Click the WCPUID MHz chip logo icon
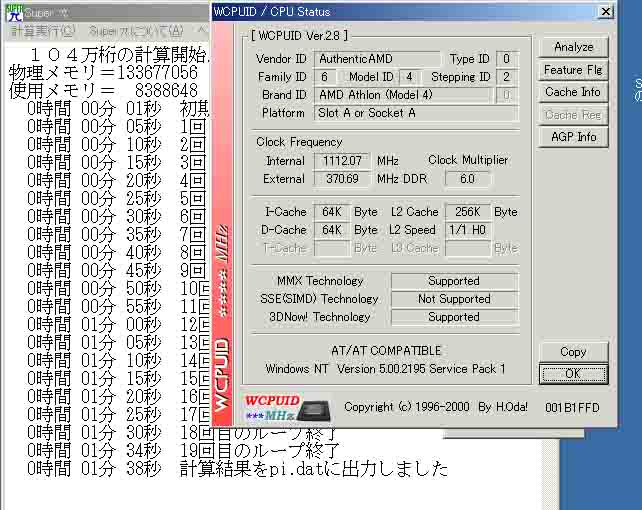This screenshot has height=510, width=642. pos(287,408)
